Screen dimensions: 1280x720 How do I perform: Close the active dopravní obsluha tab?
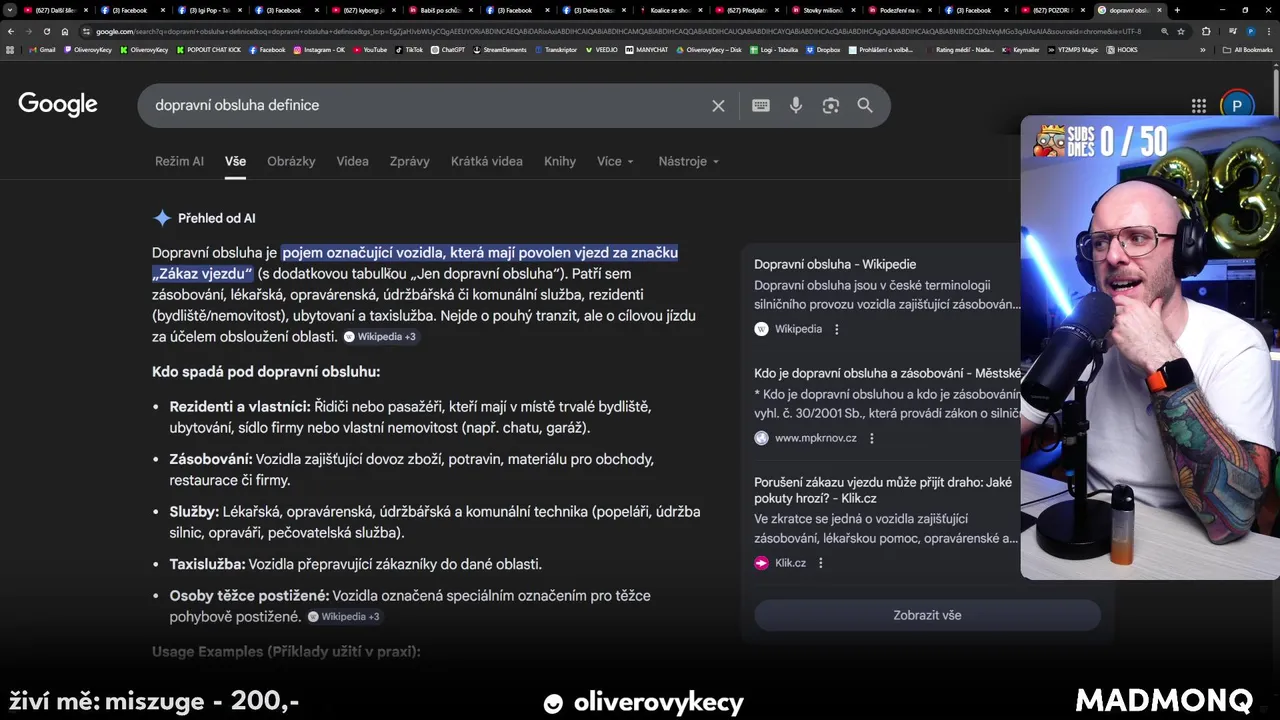click(1159, 10)
